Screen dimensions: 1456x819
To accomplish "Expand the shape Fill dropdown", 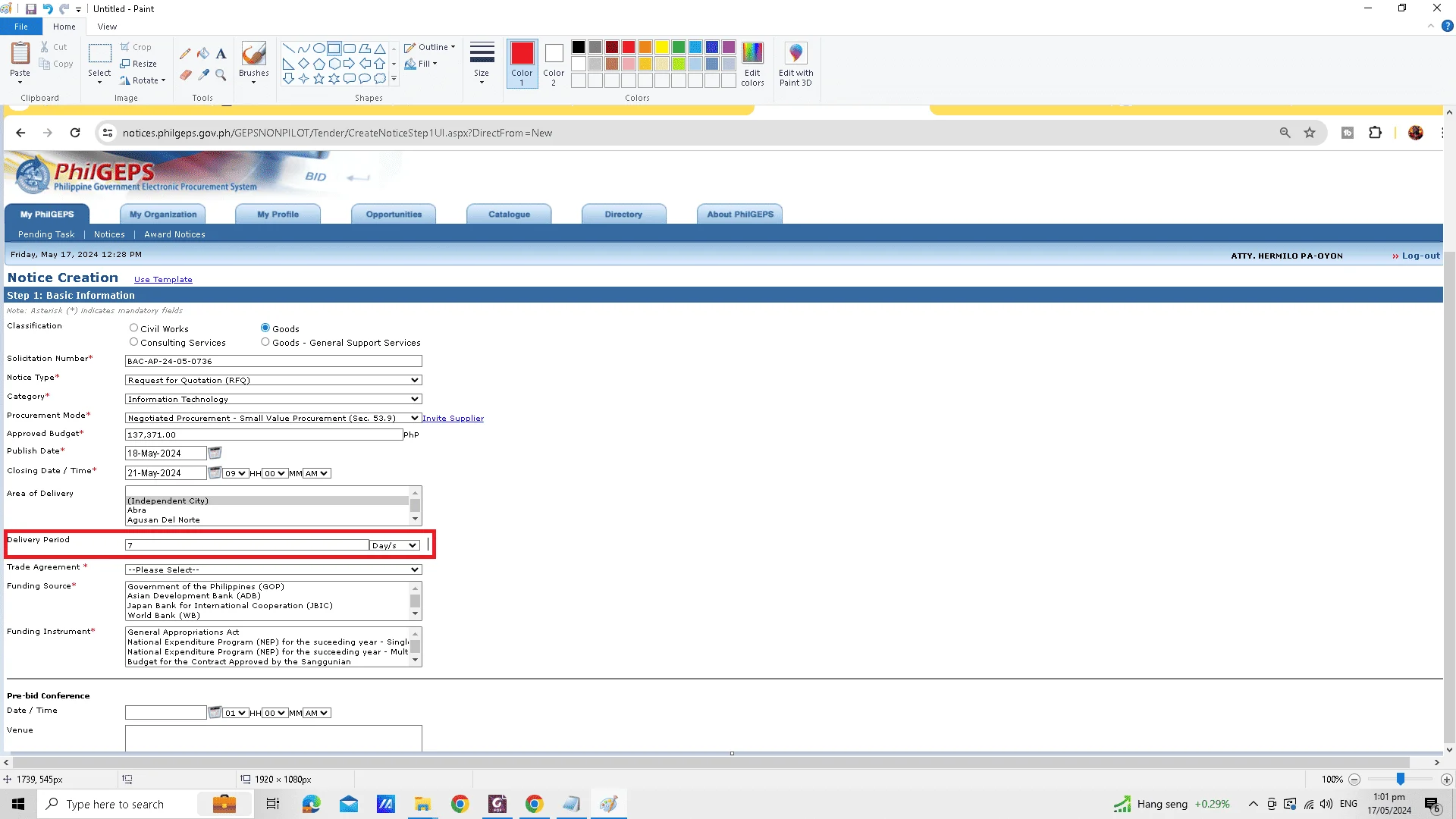I will click(x=421, y=64).
